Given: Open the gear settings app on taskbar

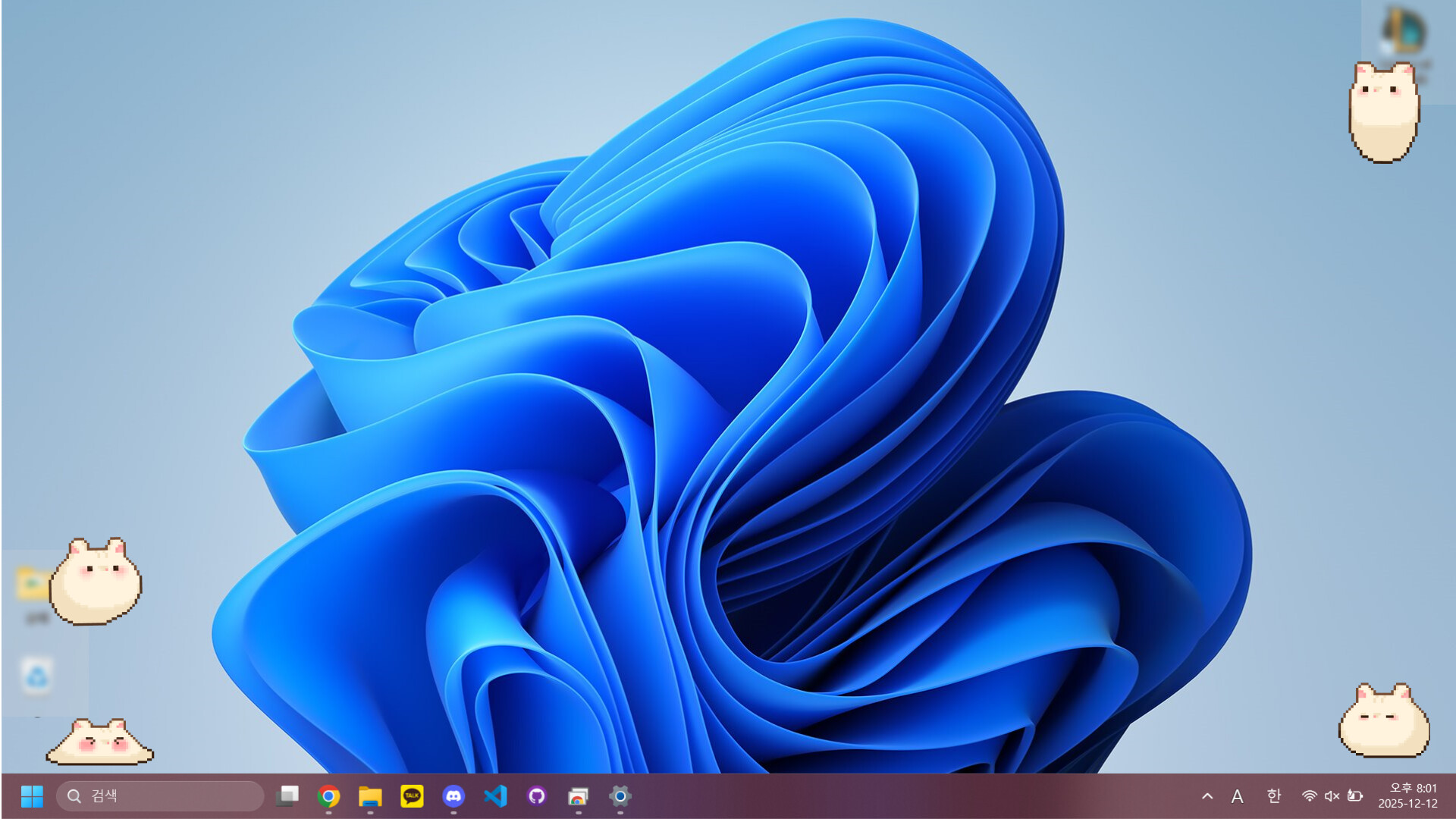Looking at the screenshot, I should pos(620,796).
